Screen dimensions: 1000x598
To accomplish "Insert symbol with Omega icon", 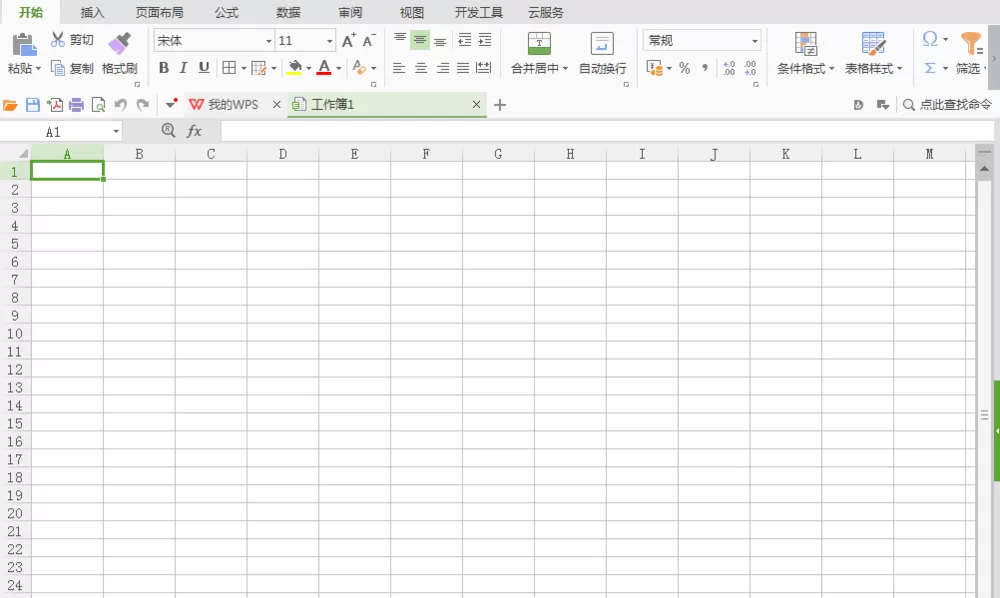I will [930, 39].
